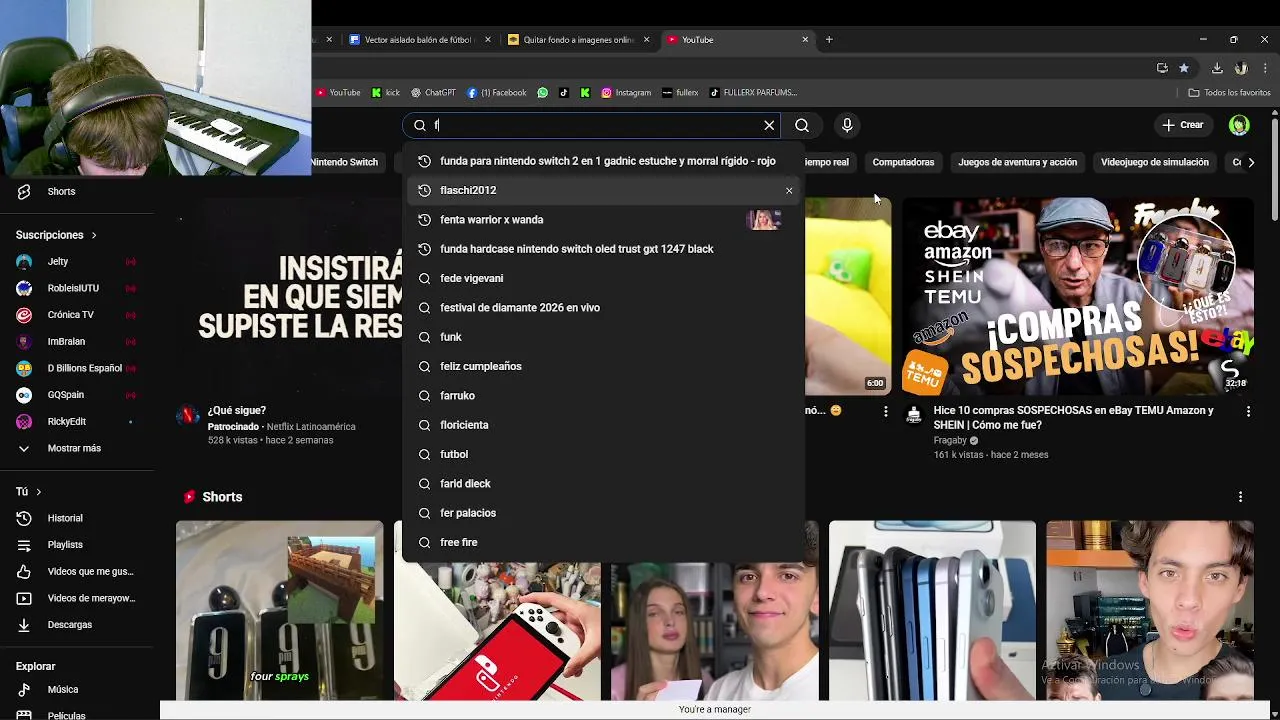Screen dimensions: 1280x720
Task: Open the kick bookmark
Action: coord(386,93)
